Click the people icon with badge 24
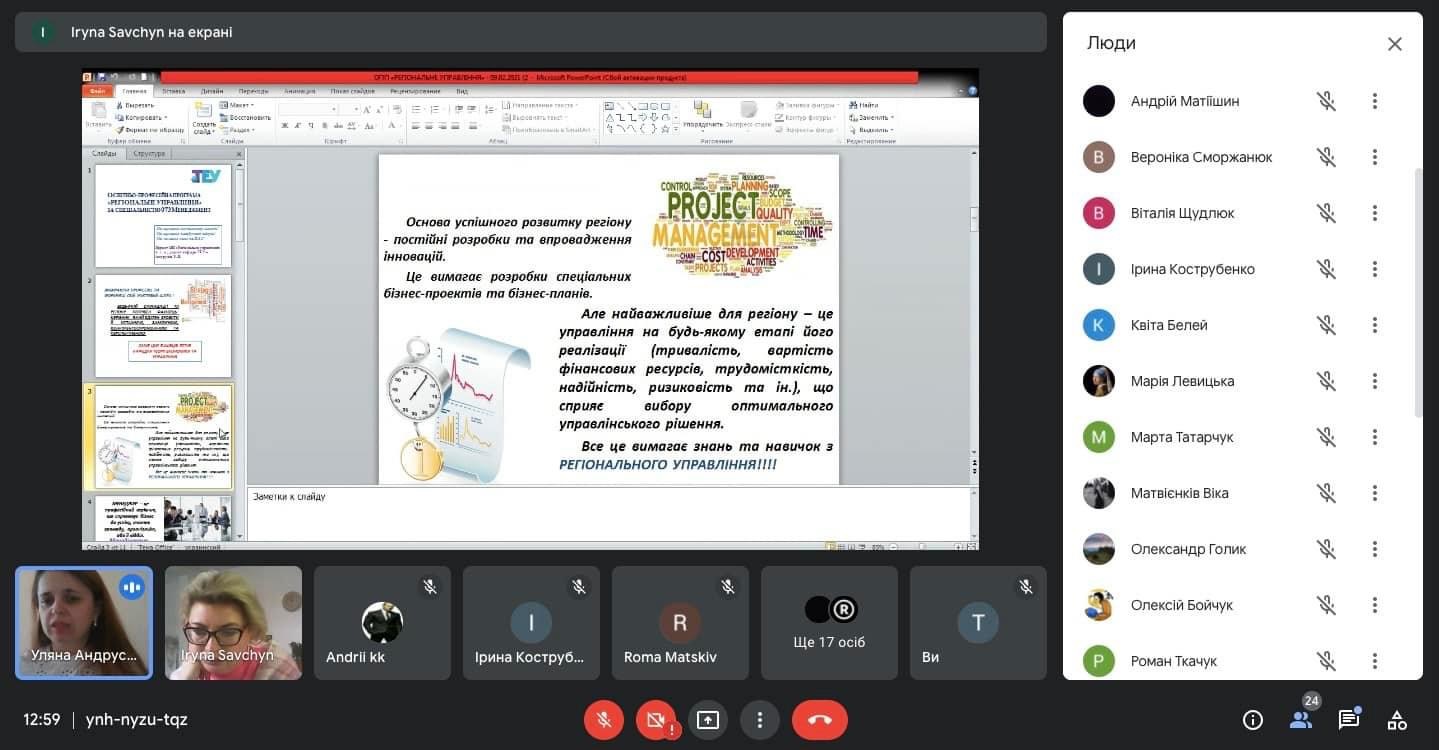The height and width of the screenshot is (750, 1439). point(1300,720)
